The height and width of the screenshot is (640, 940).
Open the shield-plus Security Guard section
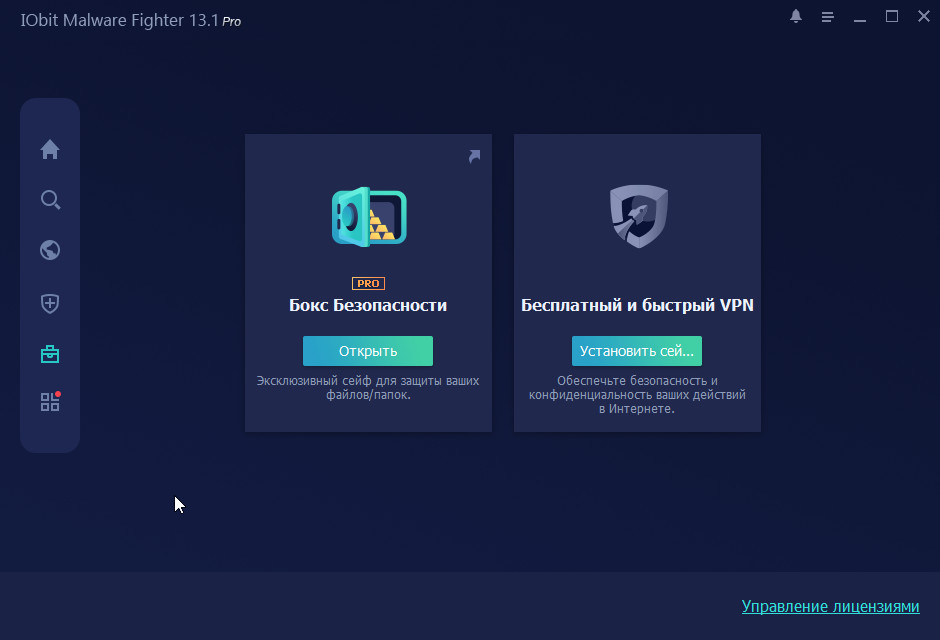pos(50,303)
